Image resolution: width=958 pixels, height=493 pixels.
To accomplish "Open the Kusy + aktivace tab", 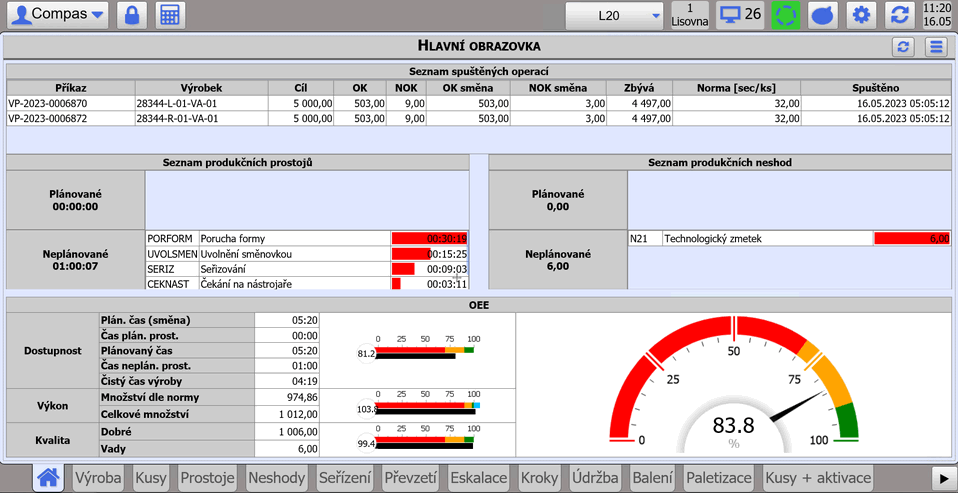I will click(818, 478).
